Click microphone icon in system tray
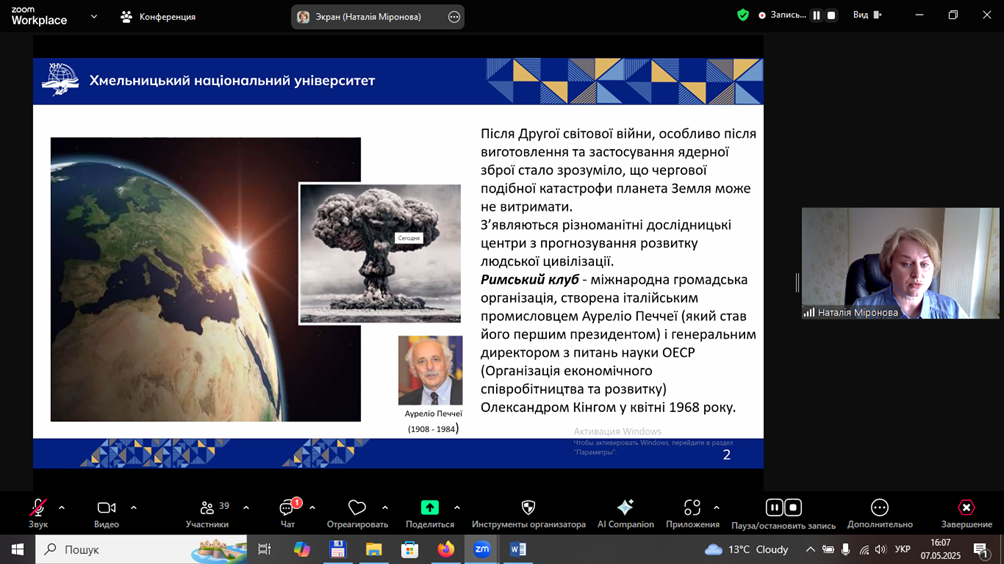This screenshot has width=1004, height=564. tap(846, 549)
